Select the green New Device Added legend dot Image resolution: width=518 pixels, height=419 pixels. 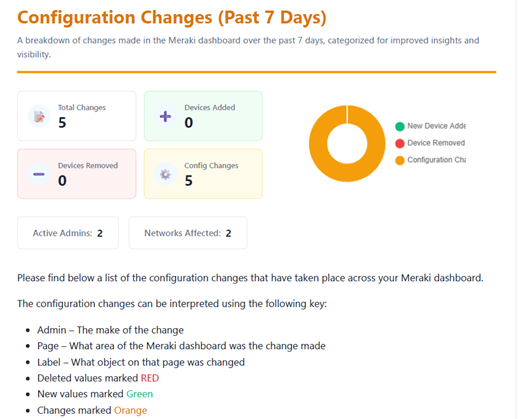[400, 126]
